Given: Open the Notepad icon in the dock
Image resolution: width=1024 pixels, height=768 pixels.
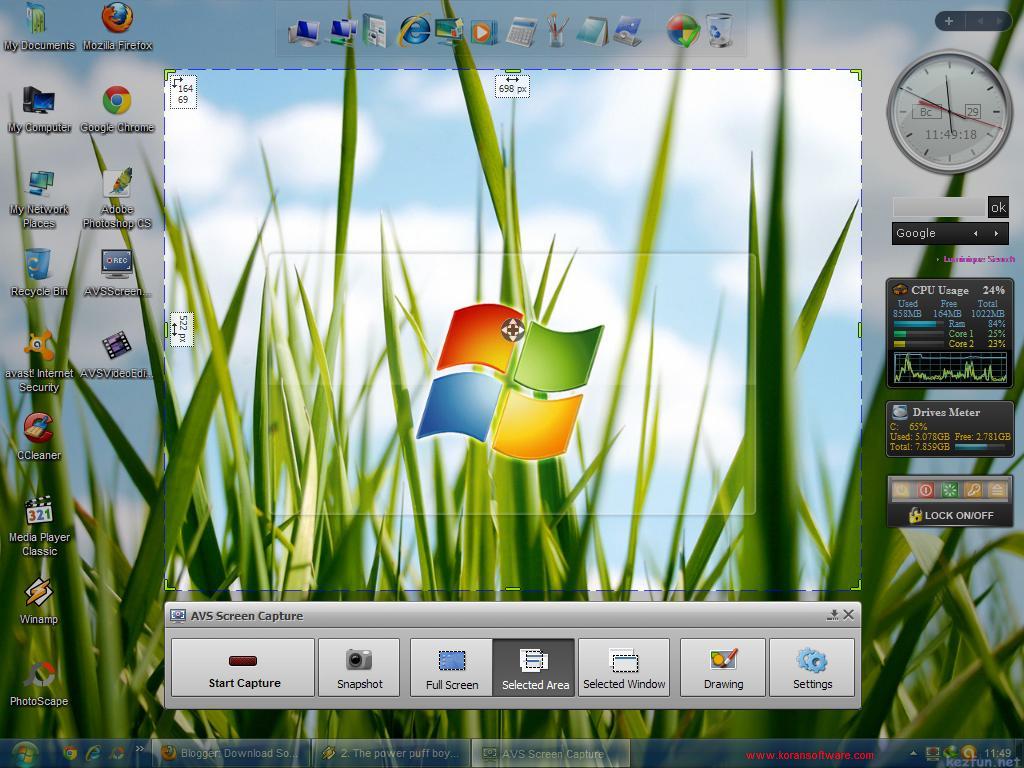Looking at the screenshot, I should coord(593,31).
